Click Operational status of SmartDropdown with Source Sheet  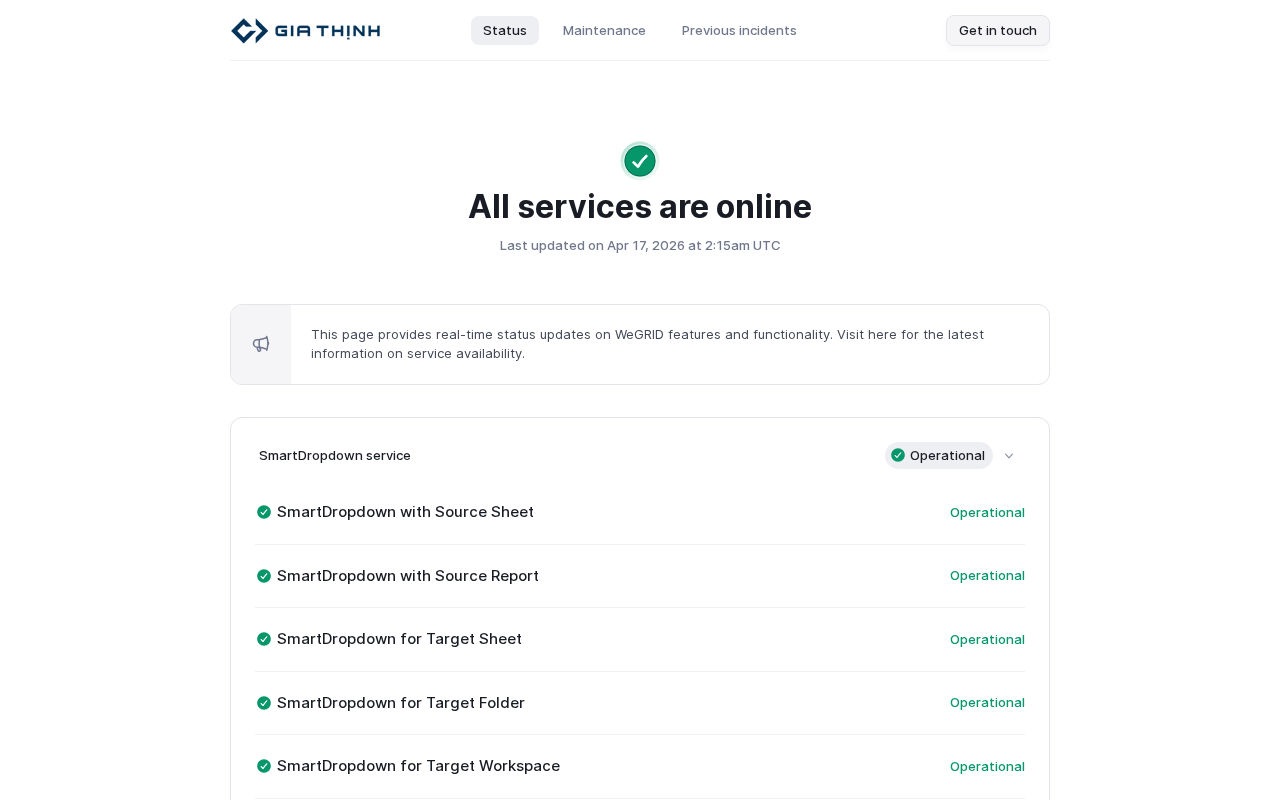point(987,513)
